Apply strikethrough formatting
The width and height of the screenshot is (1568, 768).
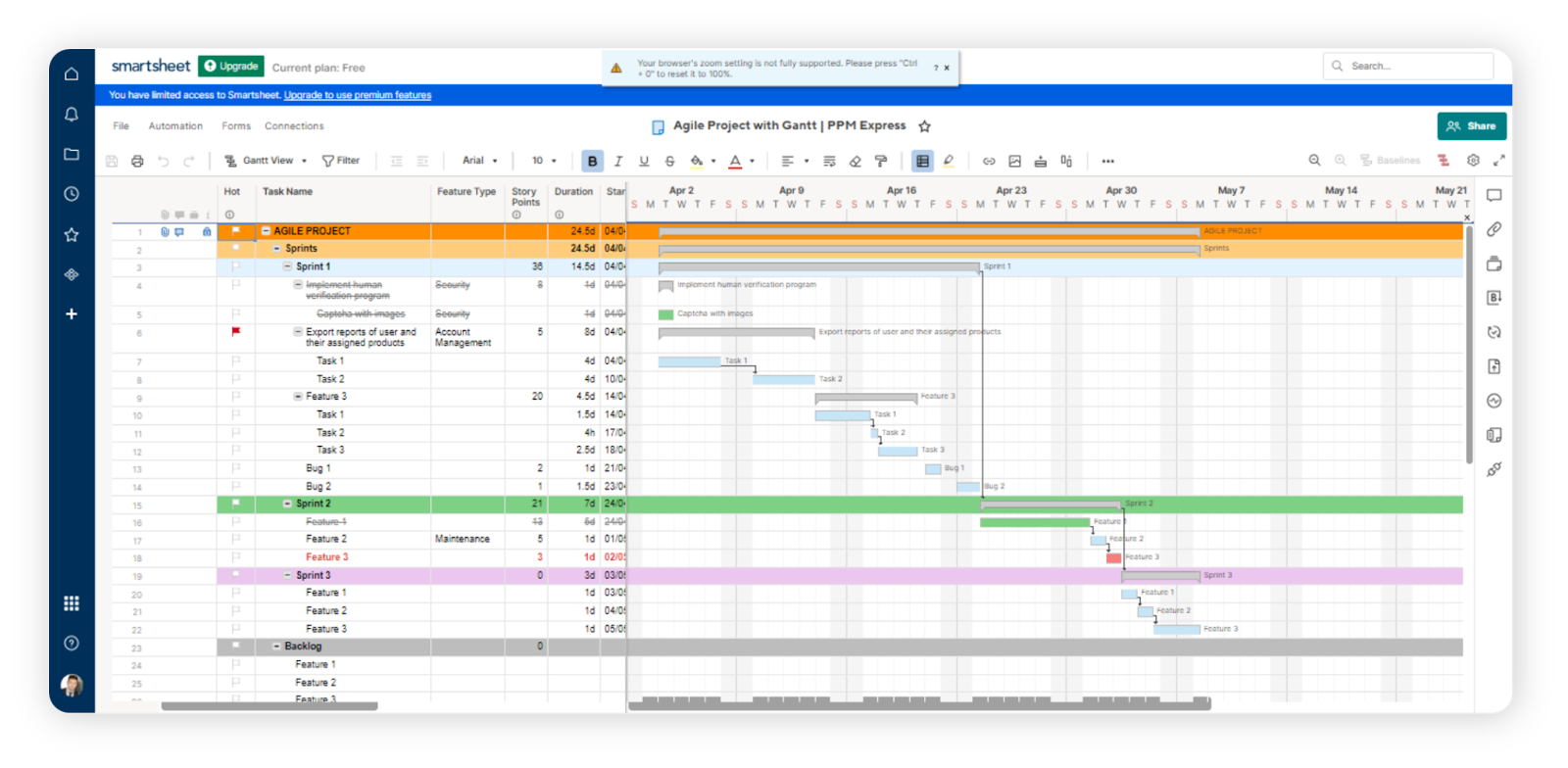click(x=669, y=161)
